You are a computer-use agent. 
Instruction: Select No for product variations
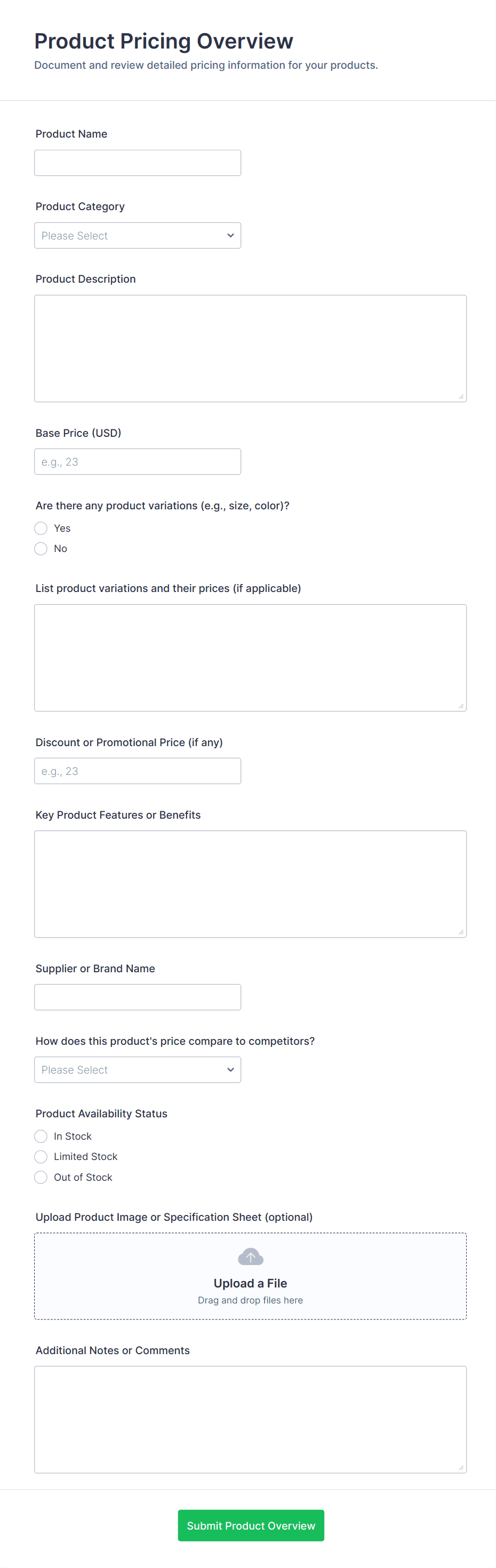point(41,548)
